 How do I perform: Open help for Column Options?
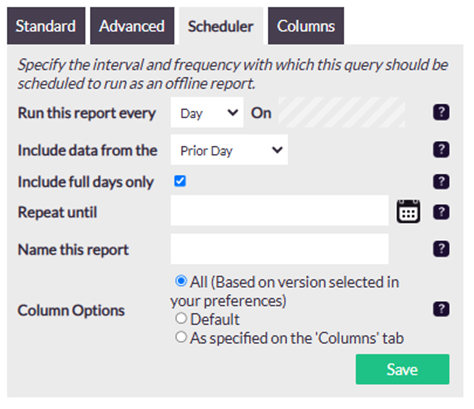[441, 309]
